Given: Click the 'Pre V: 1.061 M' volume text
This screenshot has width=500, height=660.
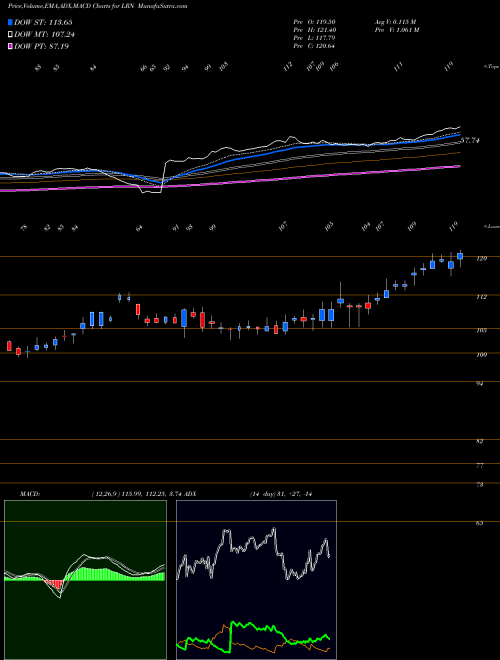Looking at the screenshot, I should (396, 30).
